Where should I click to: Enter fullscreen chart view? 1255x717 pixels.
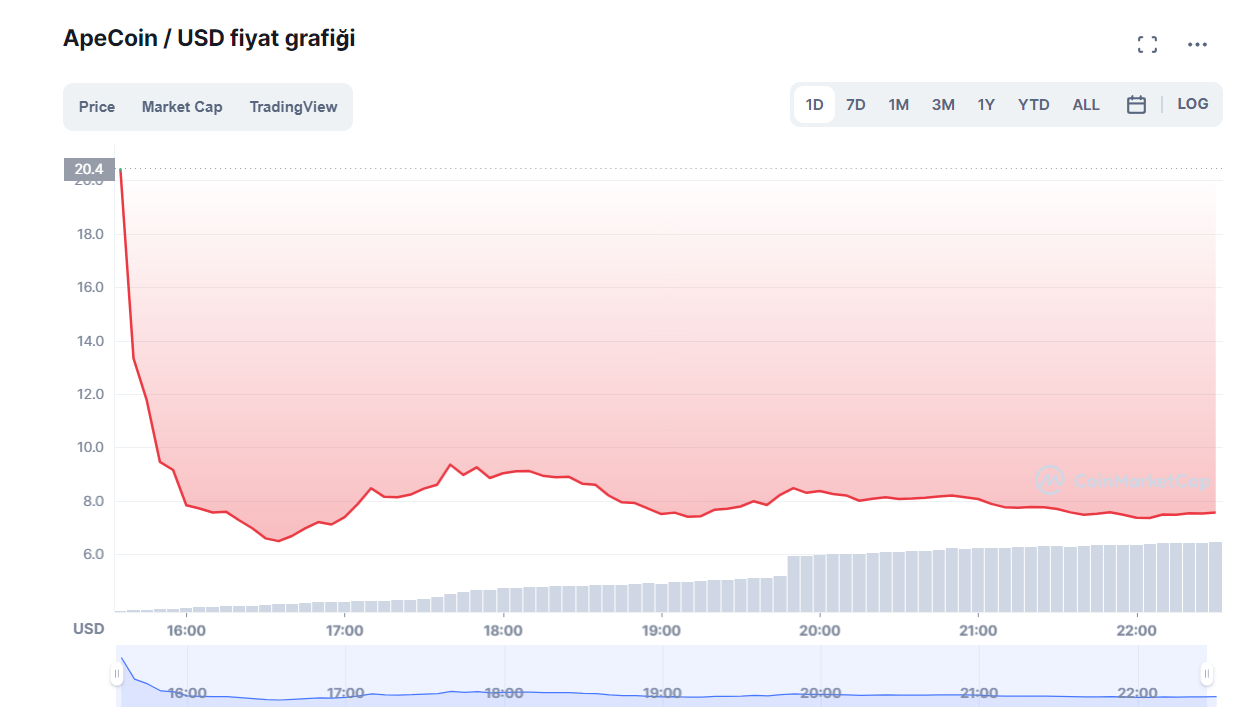tap(1147, 44)
